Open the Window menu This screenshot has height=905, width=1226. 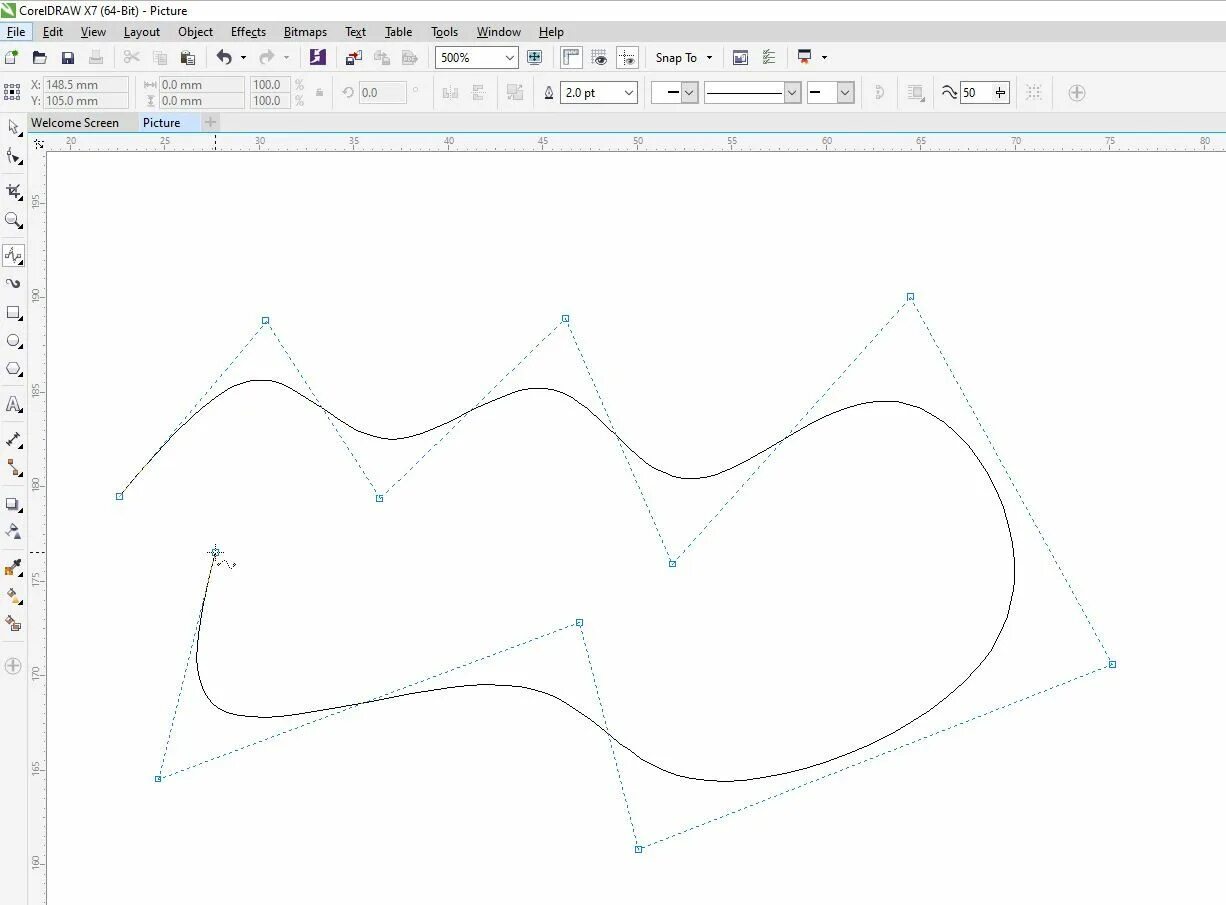498,32
